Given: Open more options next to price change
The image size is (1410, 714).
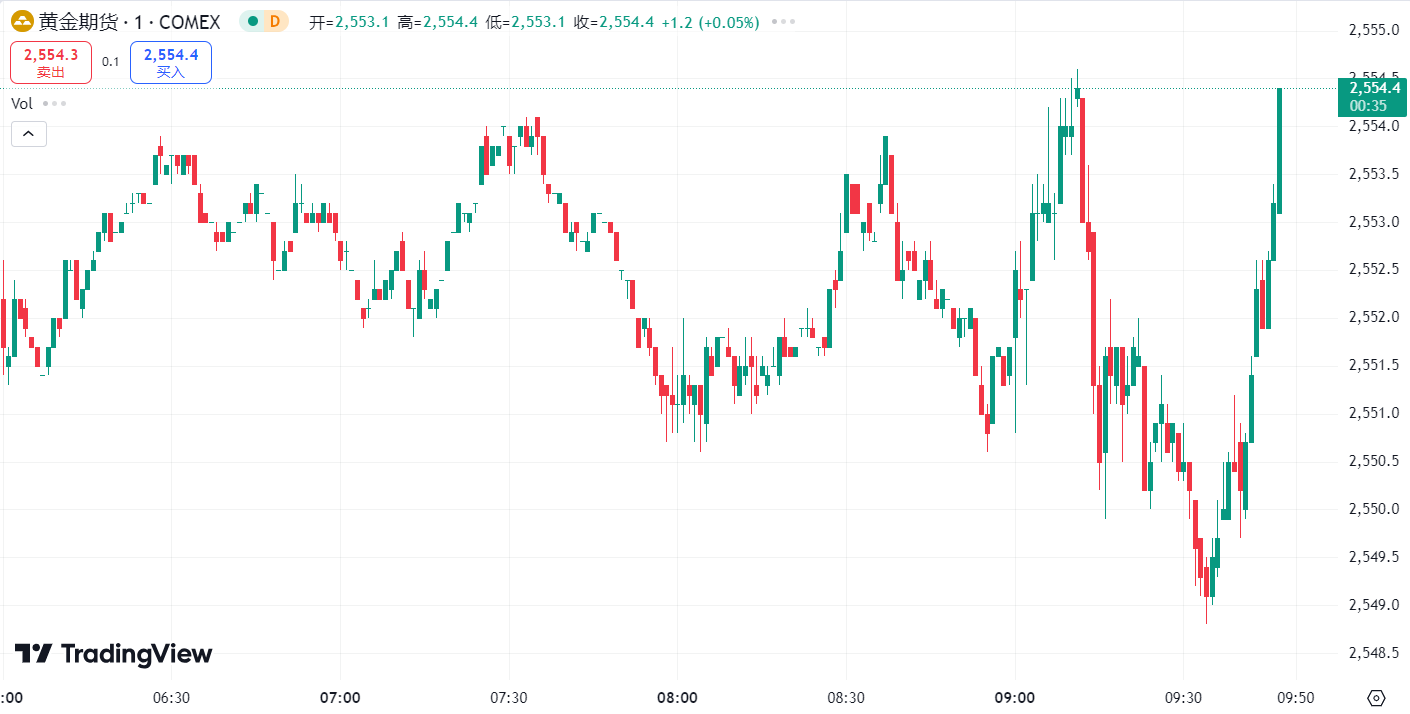Looking at the screenshot, I should click(785, 22).
